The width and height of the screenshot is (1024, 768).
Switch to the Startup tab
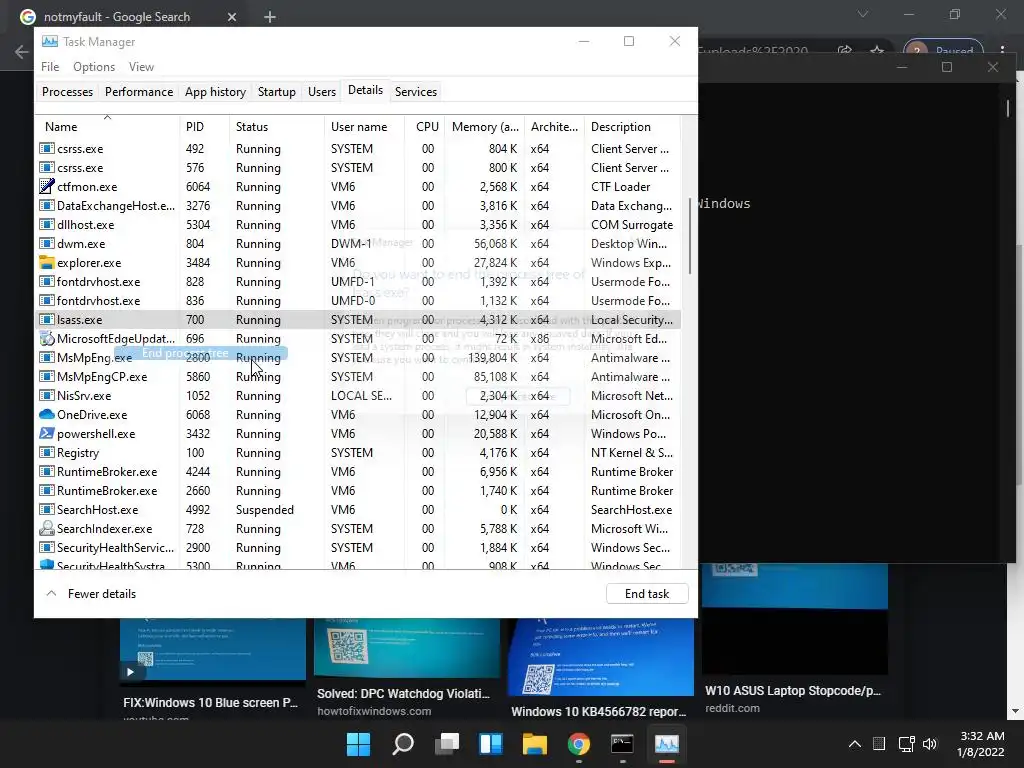(277, 91)
